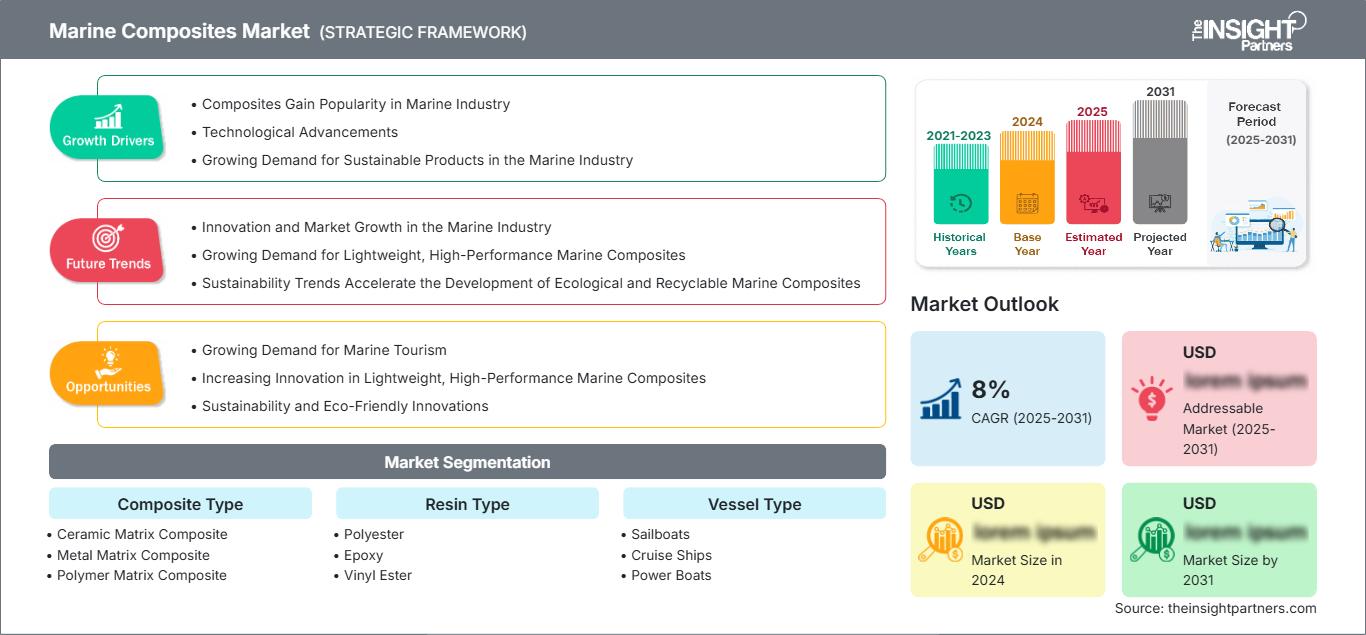Click the Projected Year presentation icon
Viewport: 1366px width, 635px height.
pos(1160,204)
